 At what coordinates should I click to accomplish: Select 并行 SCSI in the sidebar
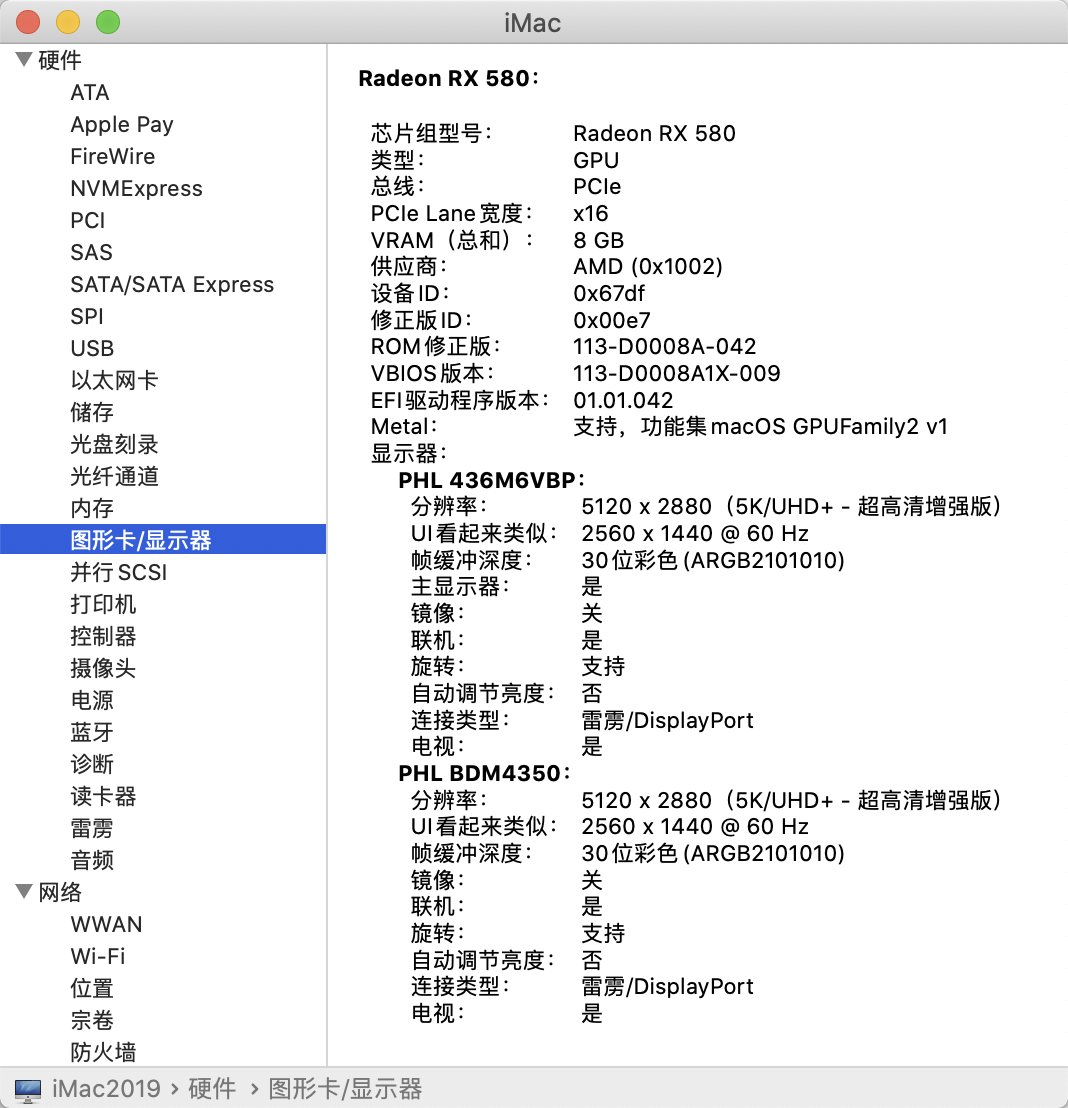[x=119, y=572]
